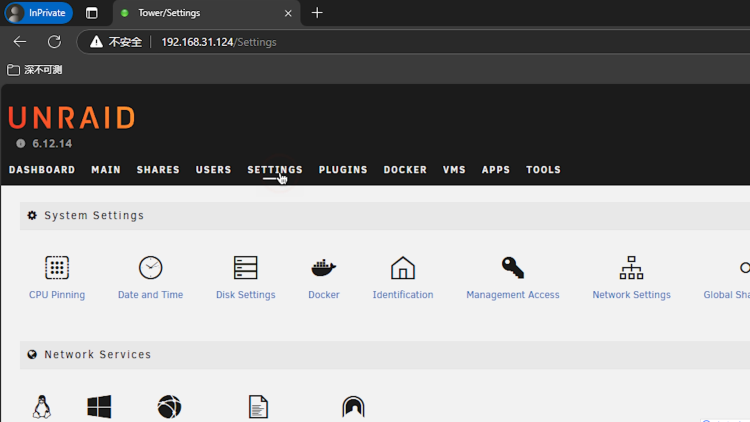Open a new browser tab
This screenshot has width=750, height=422.
coord(317,13)
